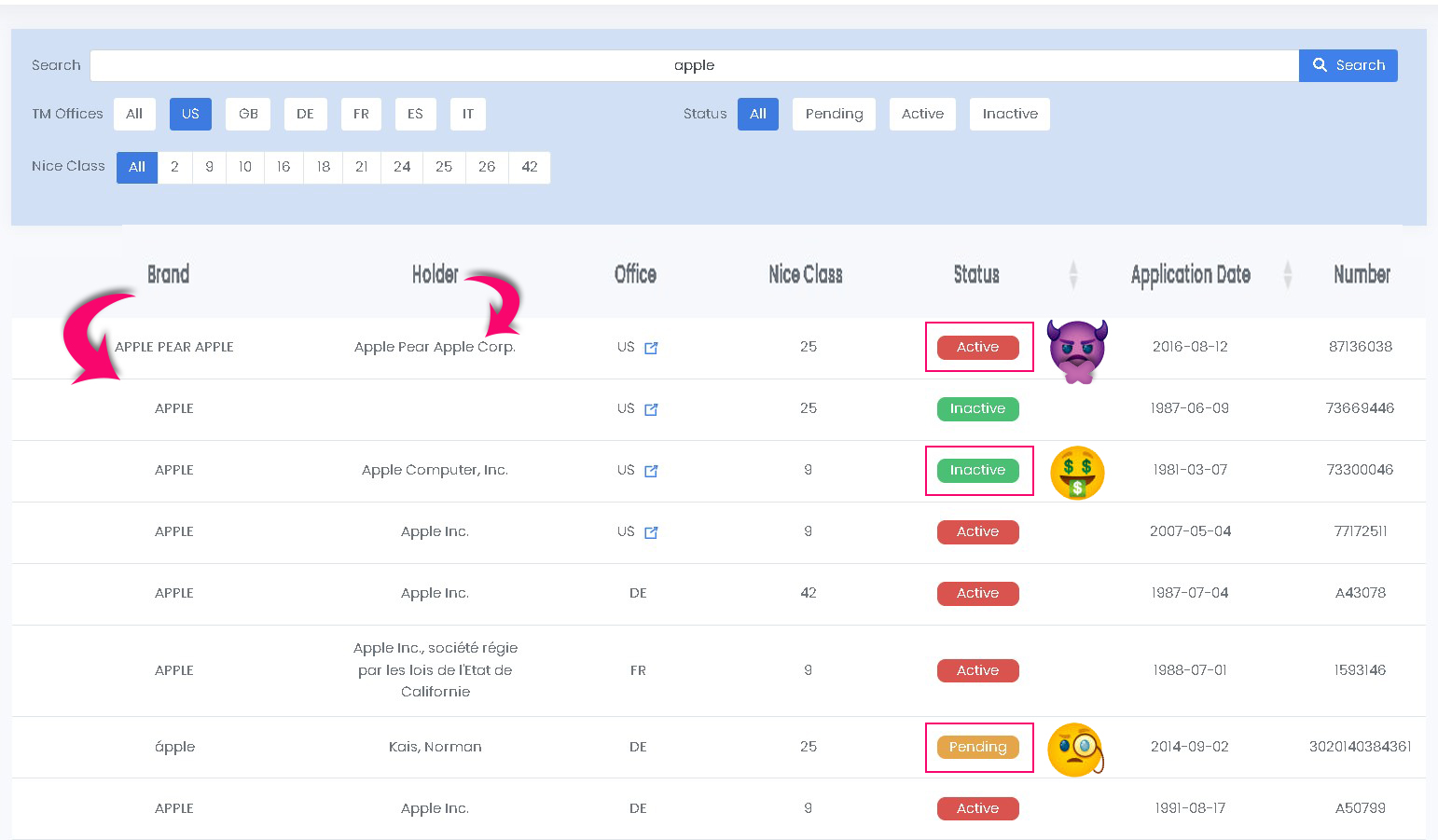Toggle the FR office filter
The height and width of the screenshot is (840, 1438).
(x=361, y=114)
